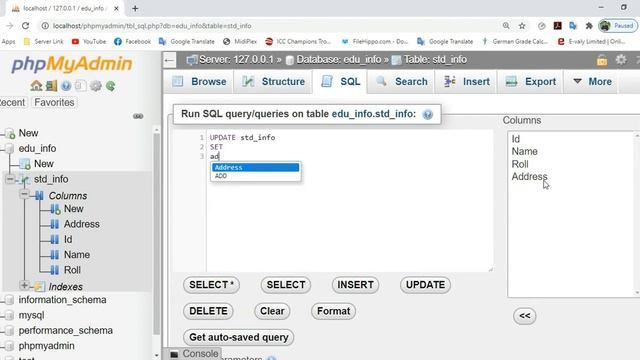Click the PDF extension icon
The image size is (640, 360).
pyautogui.click(x=558, y=26)
